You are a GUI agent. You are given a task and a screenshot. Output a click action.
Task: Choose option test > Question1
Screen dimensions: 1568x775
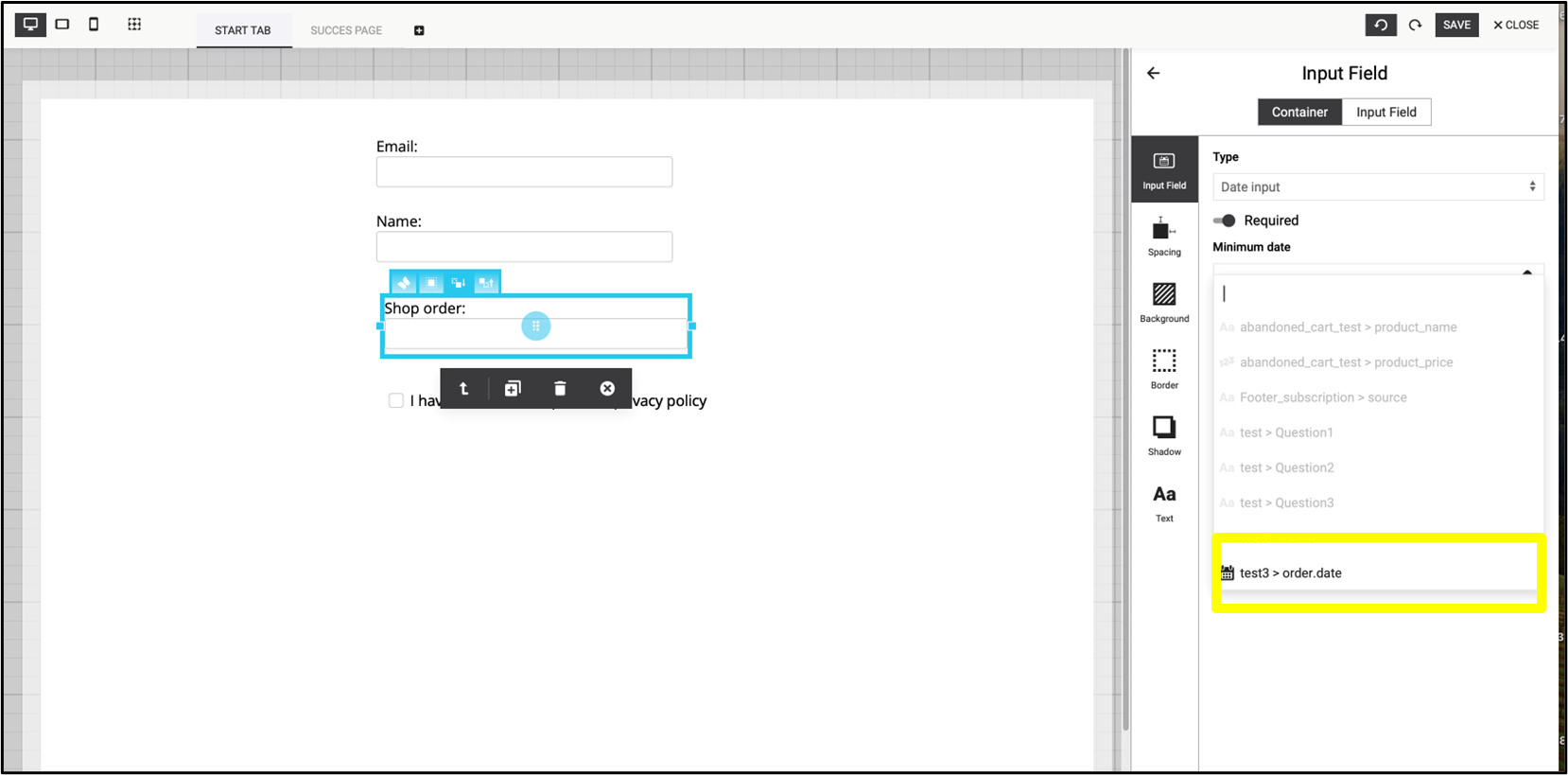point(1379,432)
